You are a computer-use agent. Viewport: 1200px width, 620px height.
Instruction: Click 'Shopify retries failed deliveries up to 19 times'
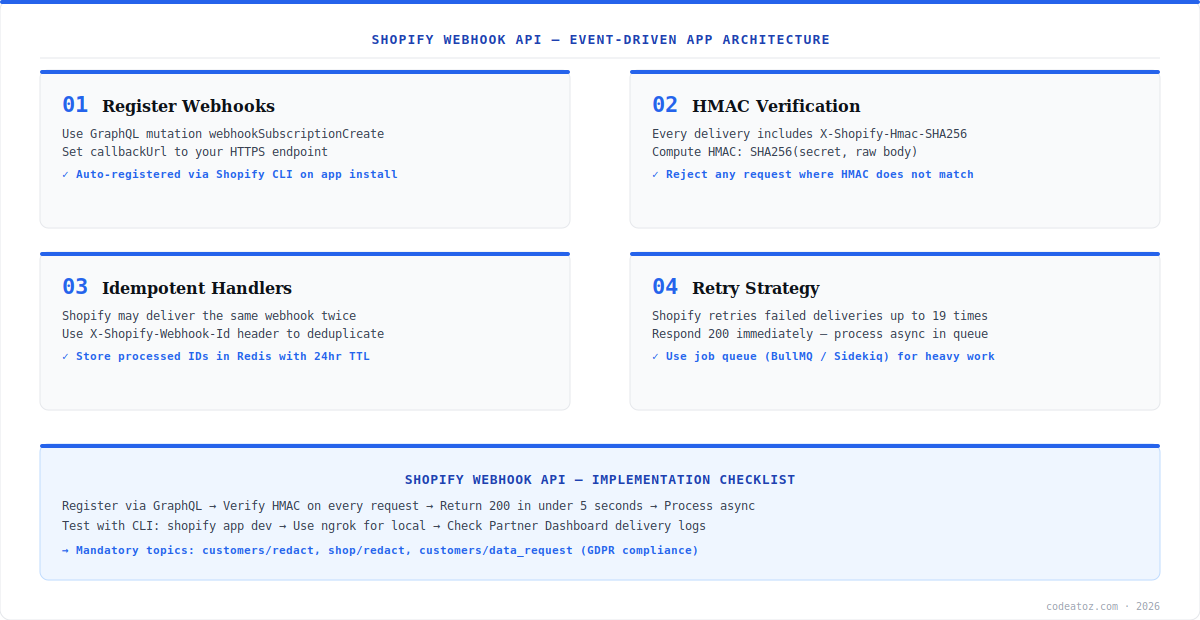[820, 316]
